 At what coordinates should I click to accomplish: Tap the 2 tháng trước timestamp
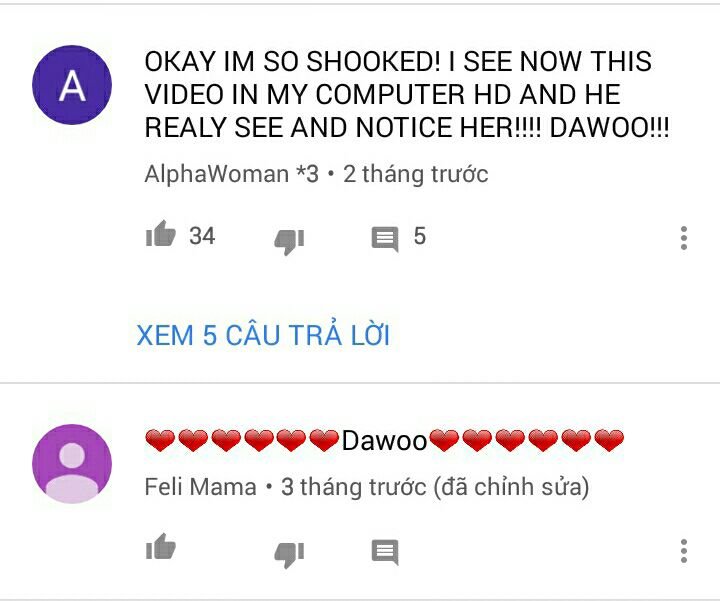(416, 174)
